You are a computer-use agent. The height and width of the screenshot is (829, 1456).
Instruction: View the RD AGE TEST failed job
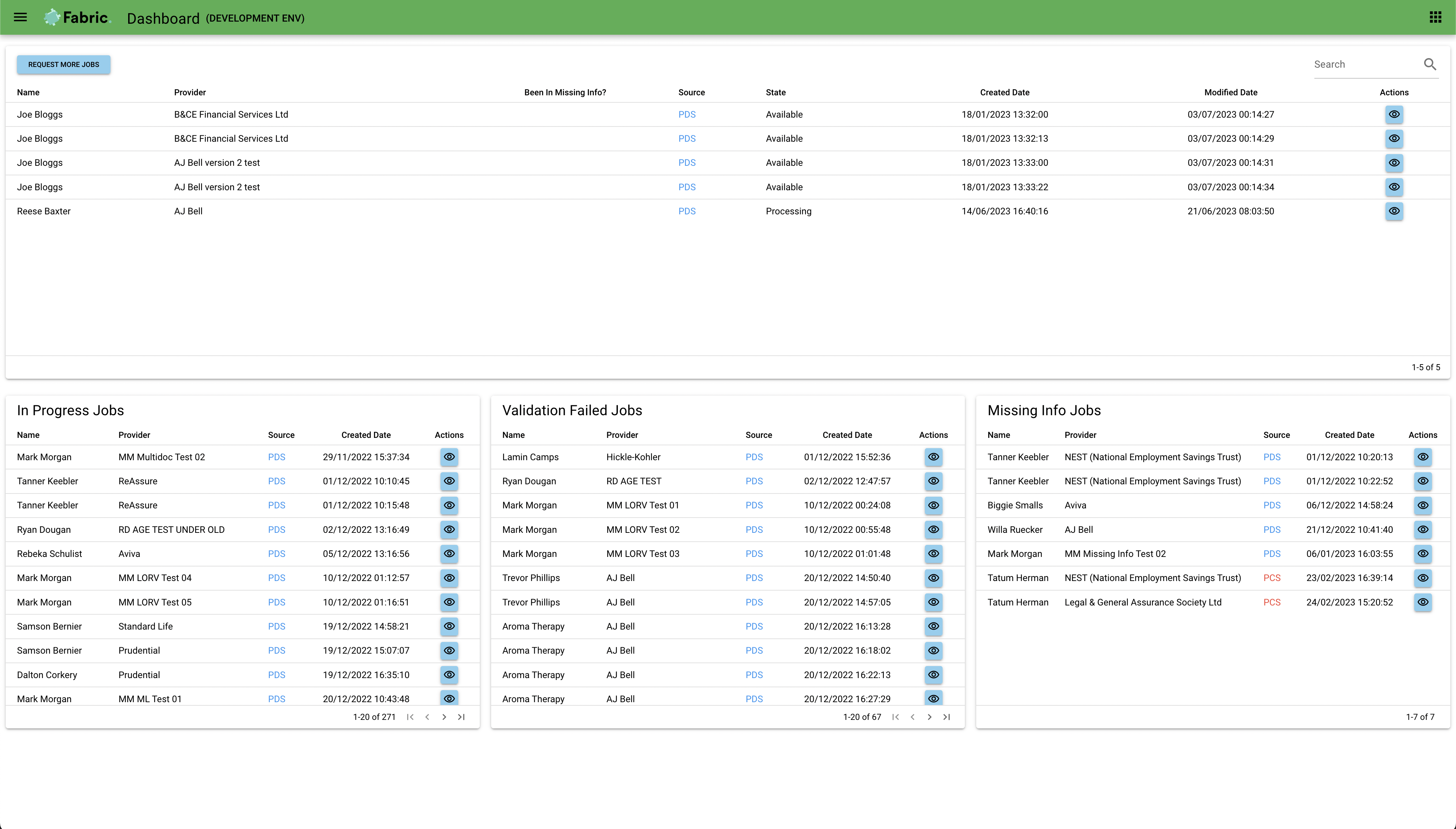(x=933, y=481)
